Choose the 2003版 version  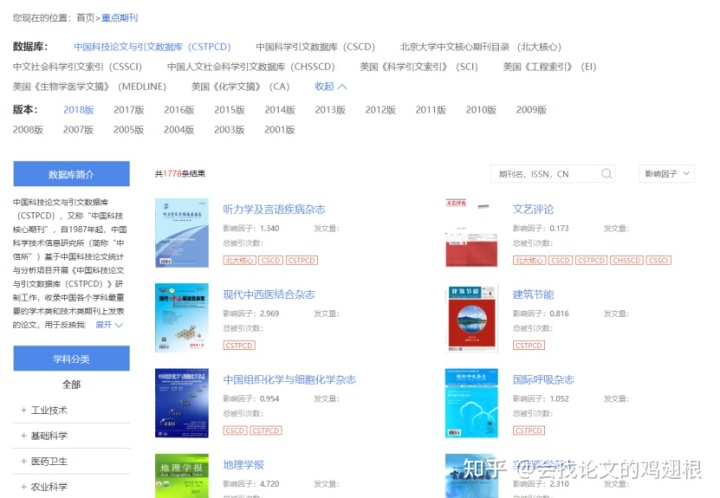tap(229, 129)
